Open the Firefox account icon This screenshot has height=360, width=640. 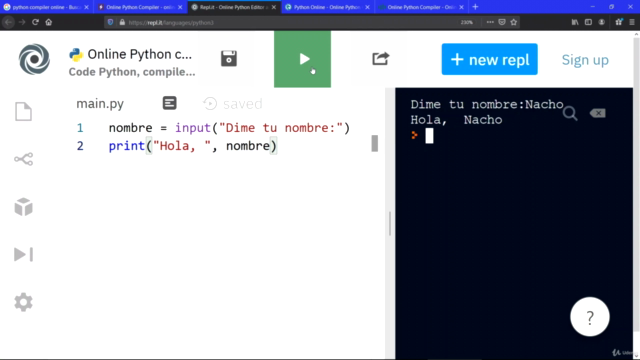point(602,22)
